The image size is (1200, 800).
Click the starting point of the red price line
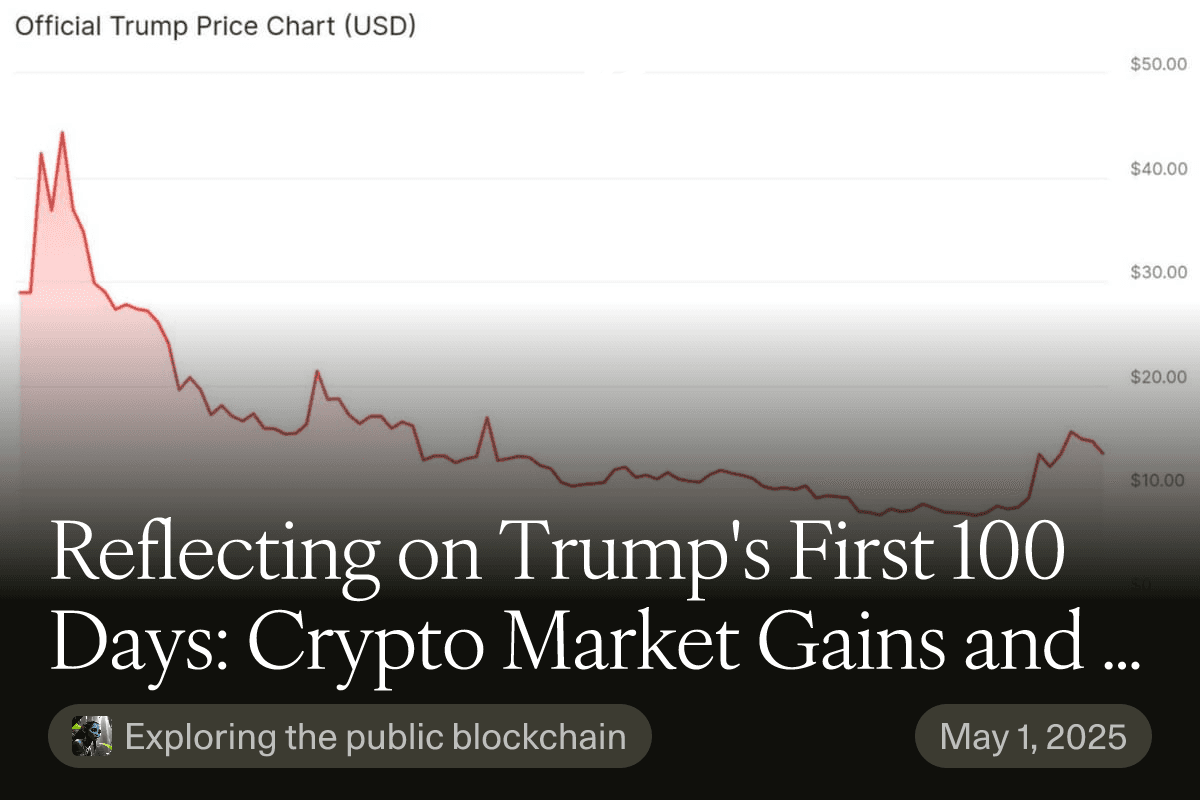point(20,292)
